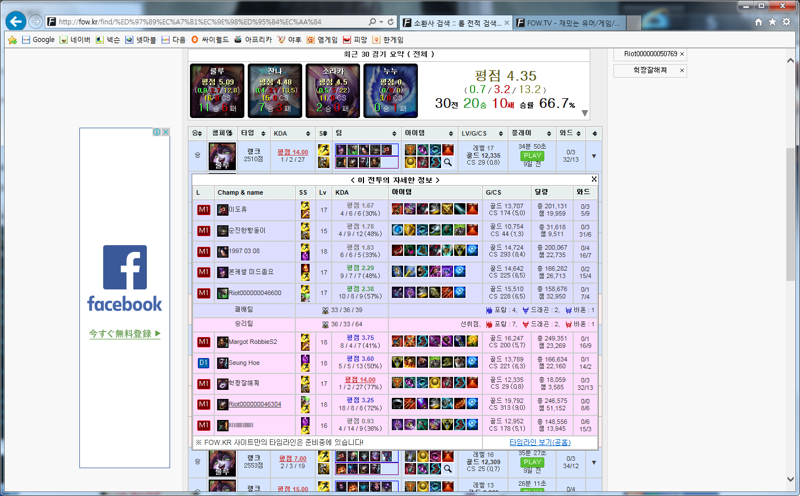
Task: Expand the 2553점 match row arrow
Action: pos(594,463)
